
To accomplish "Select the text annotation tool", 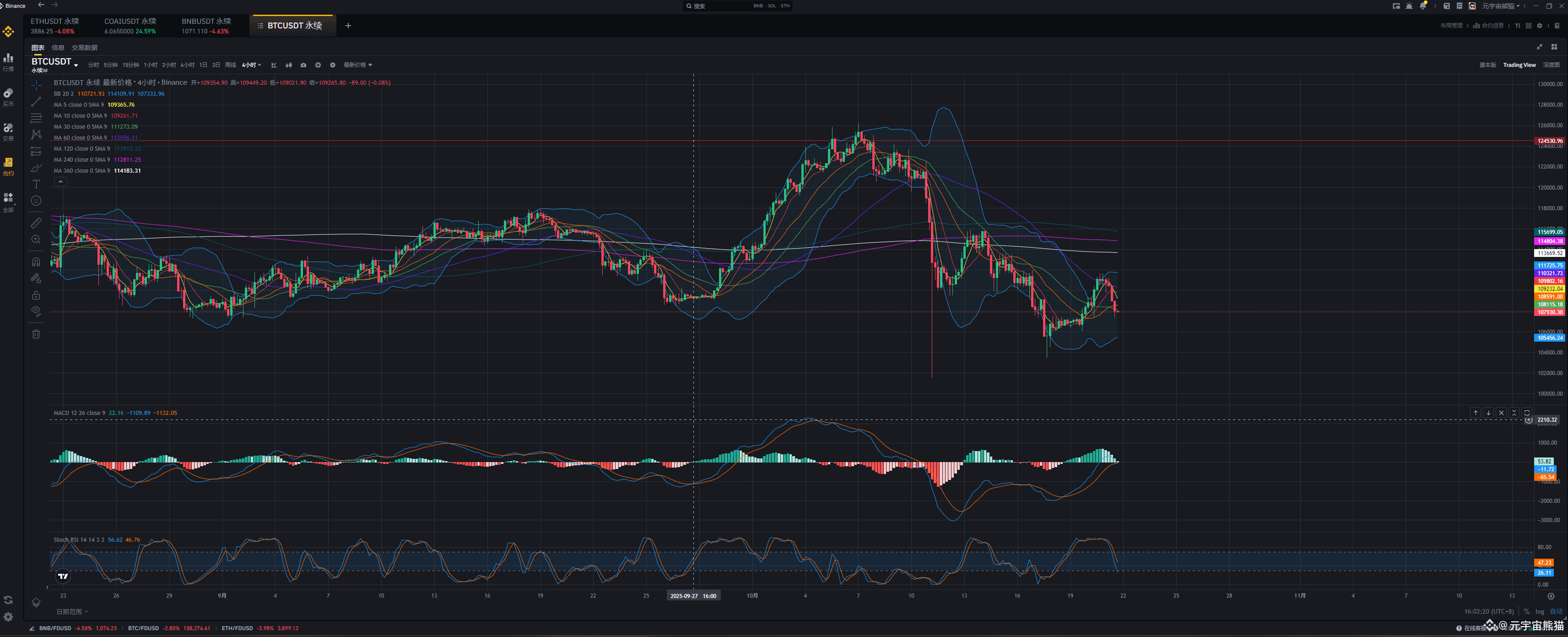I will 36,184.
